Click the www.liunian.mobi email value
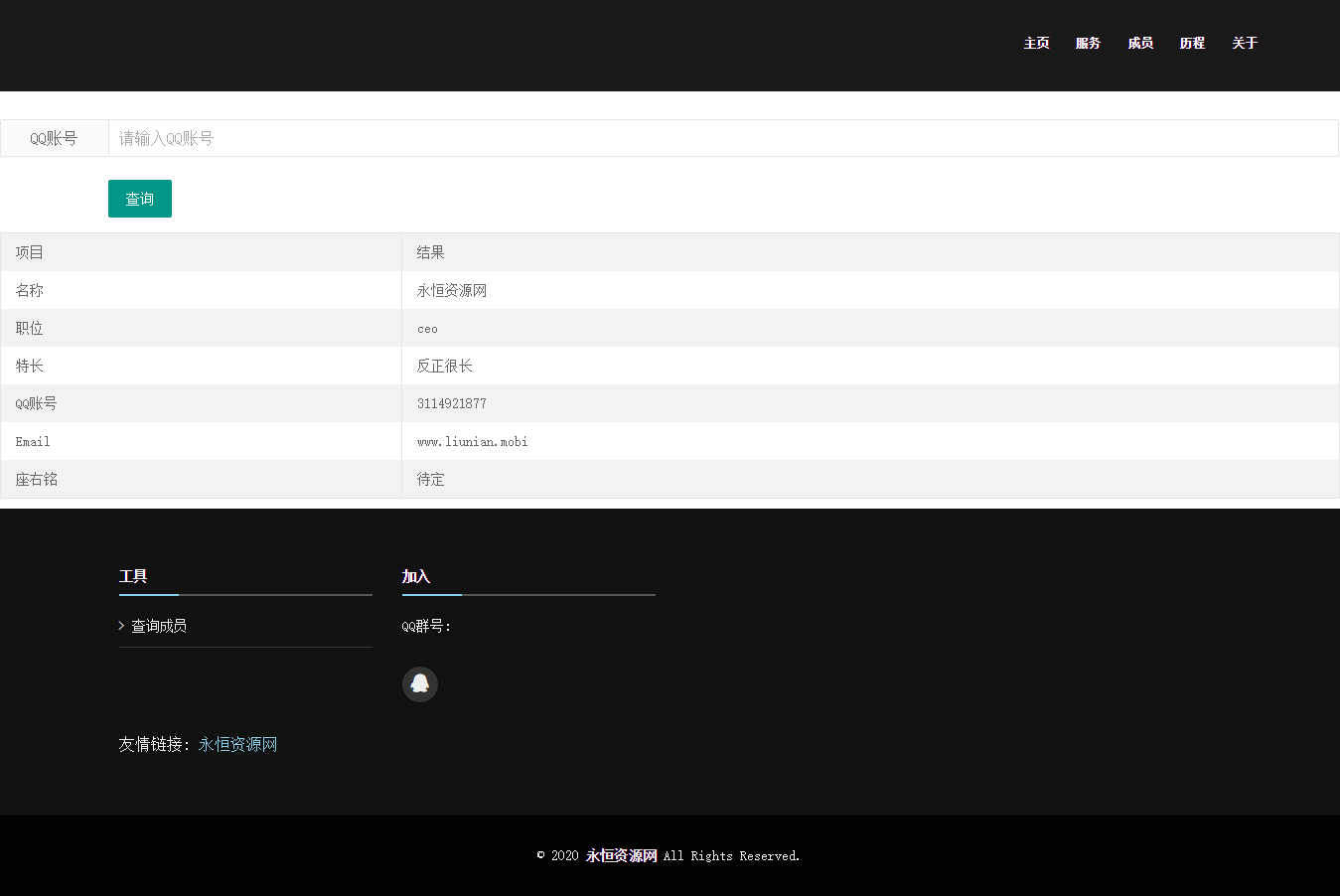1340x896 pixels. click(x=472, y=441)
